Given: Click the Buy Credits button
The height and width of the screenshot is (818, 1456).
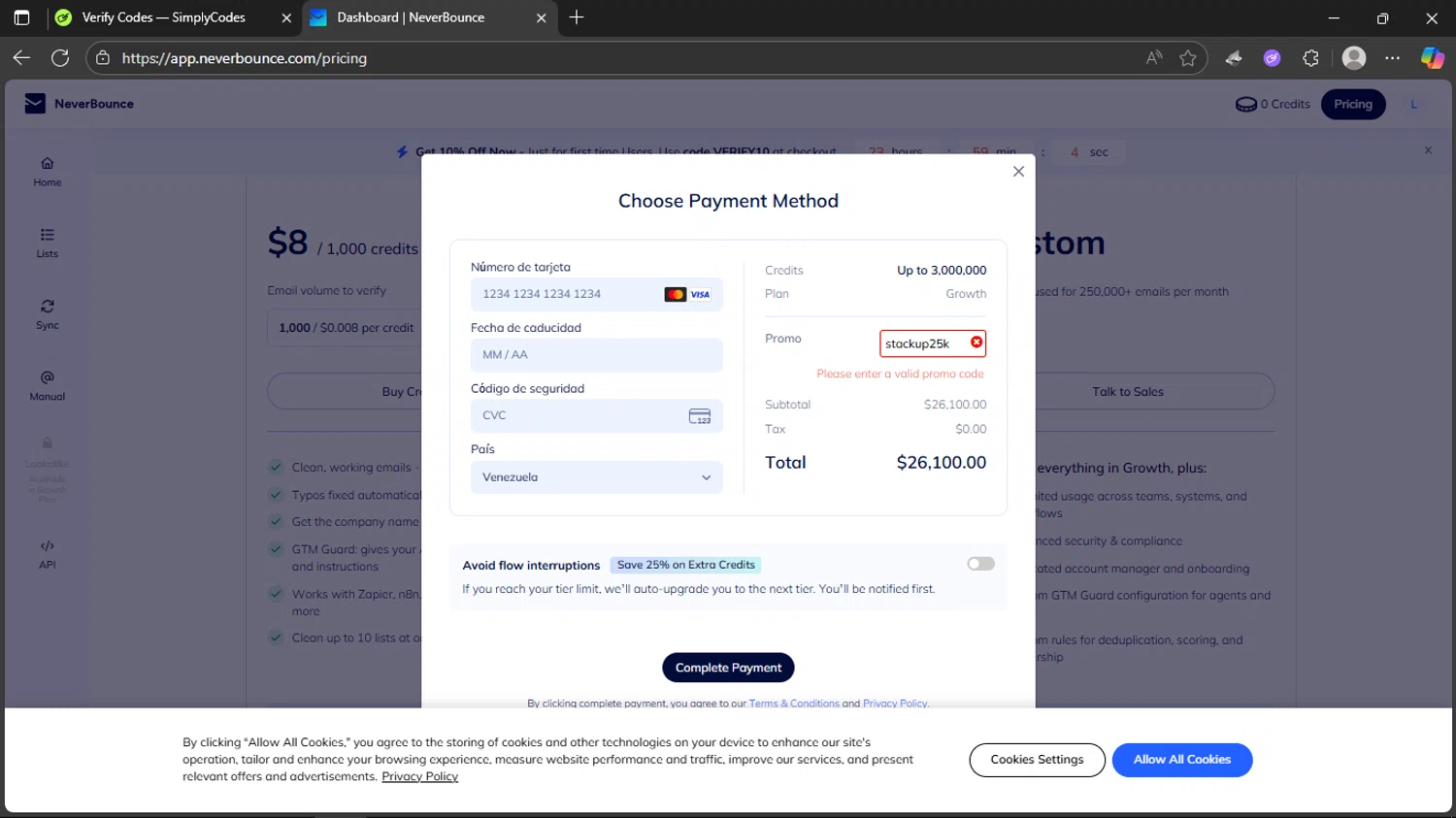Looking at the screenshot, I should pos(345,391).
